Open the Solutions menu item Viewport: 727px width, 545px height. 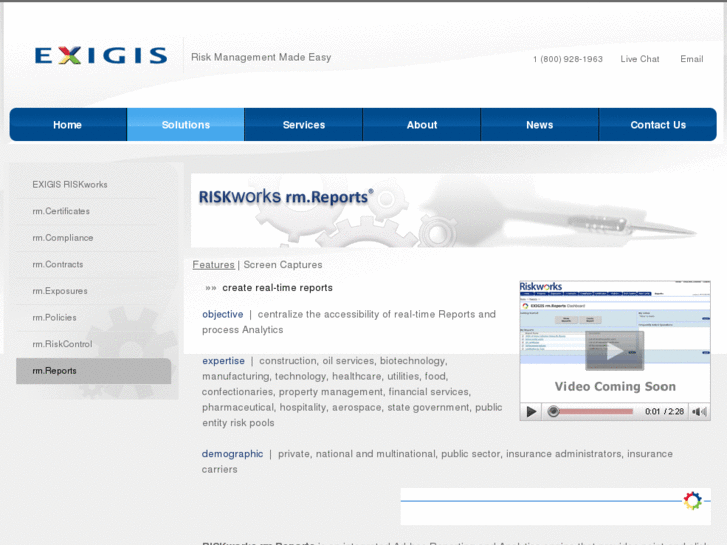click(x=185, y=125)
